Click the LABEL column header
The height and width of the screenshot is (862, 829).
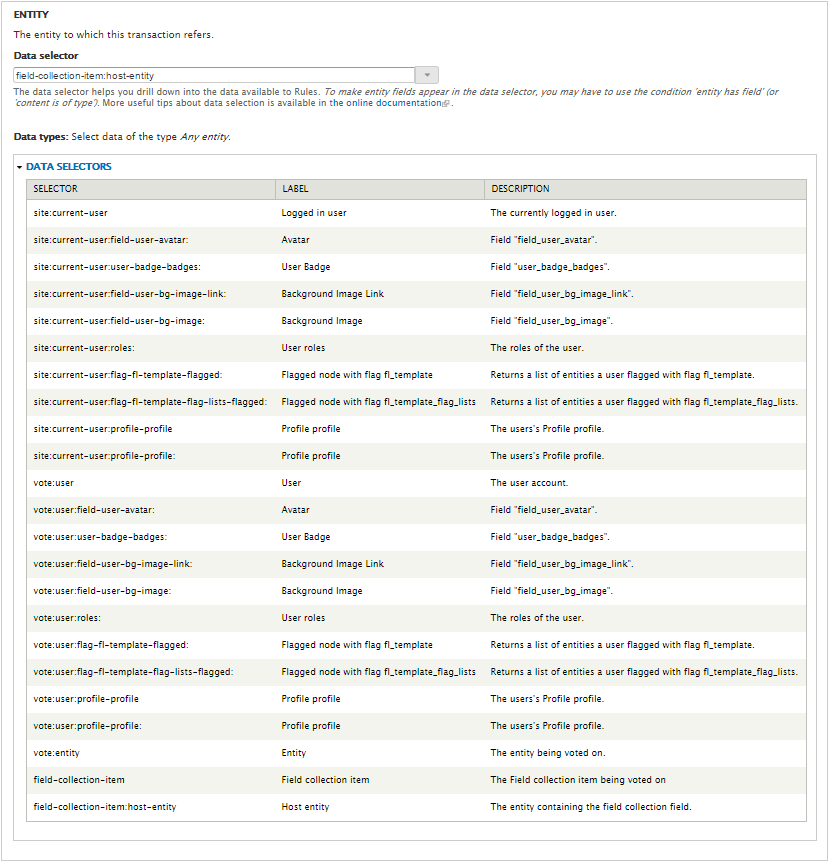click(x=298, y=189)
